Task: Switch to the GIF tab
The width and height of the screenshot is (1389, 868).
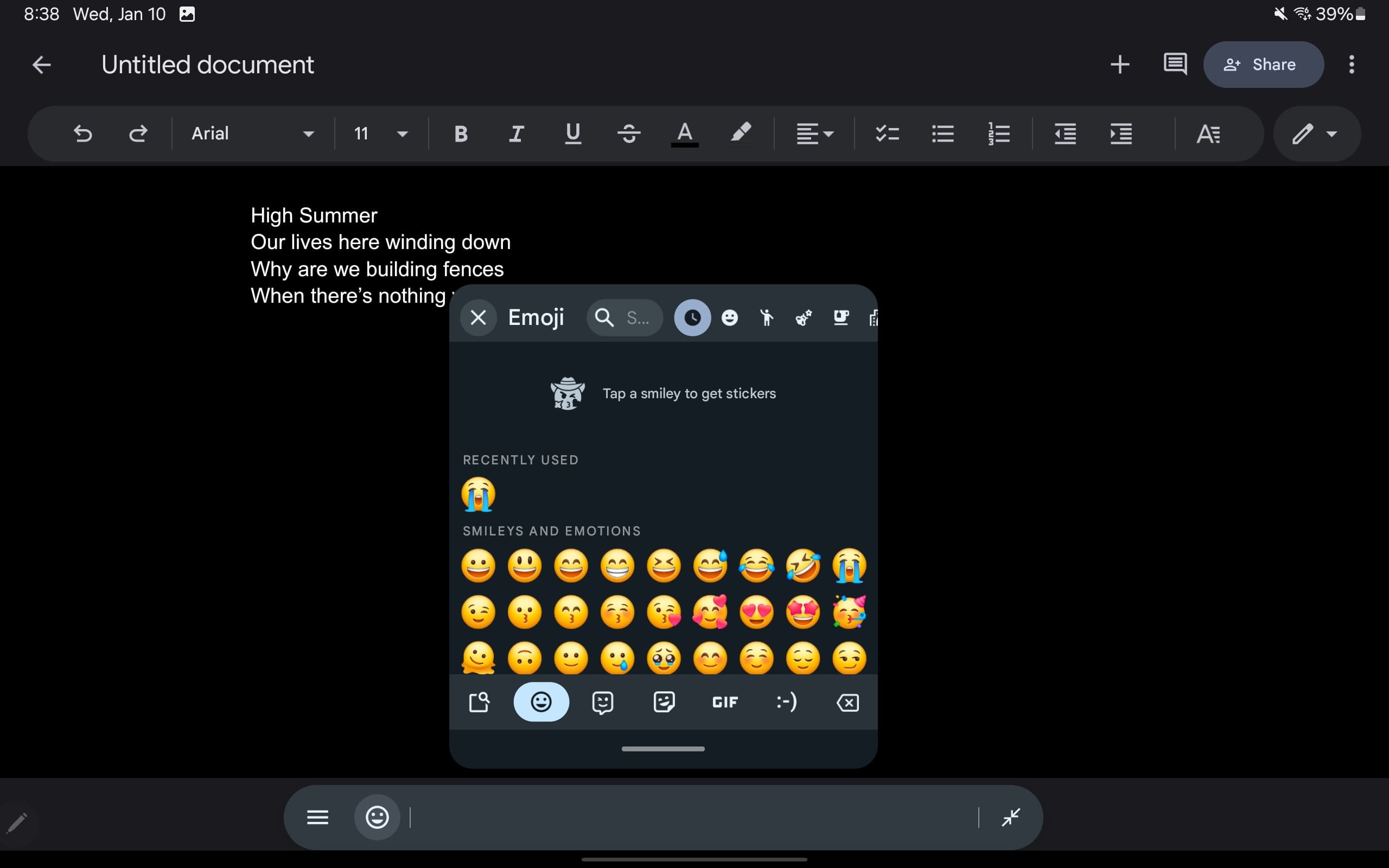Action: [x=725, y=702]
